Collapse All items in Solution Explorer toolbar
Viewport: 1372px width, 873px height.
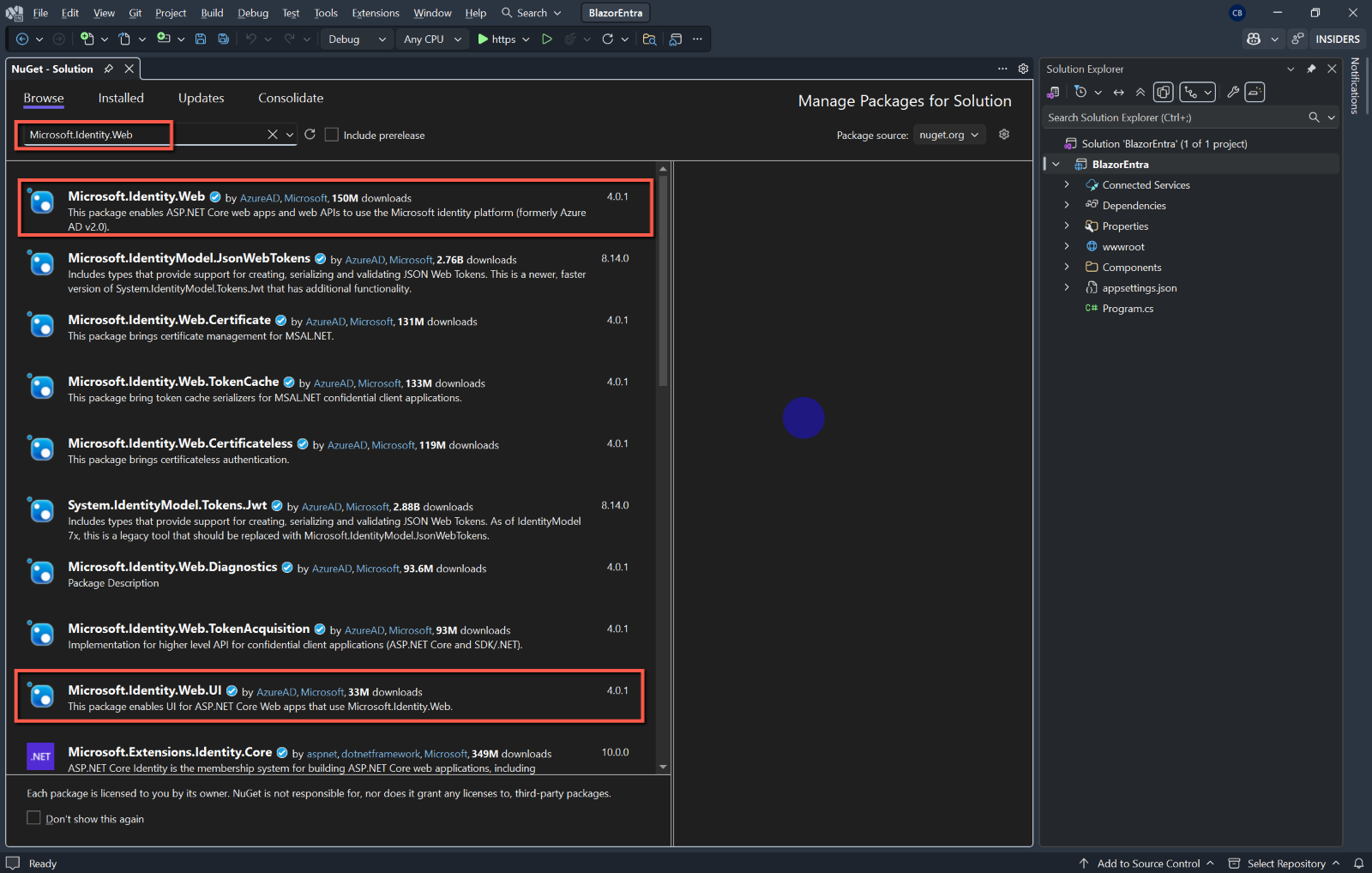coord(1140,92)
